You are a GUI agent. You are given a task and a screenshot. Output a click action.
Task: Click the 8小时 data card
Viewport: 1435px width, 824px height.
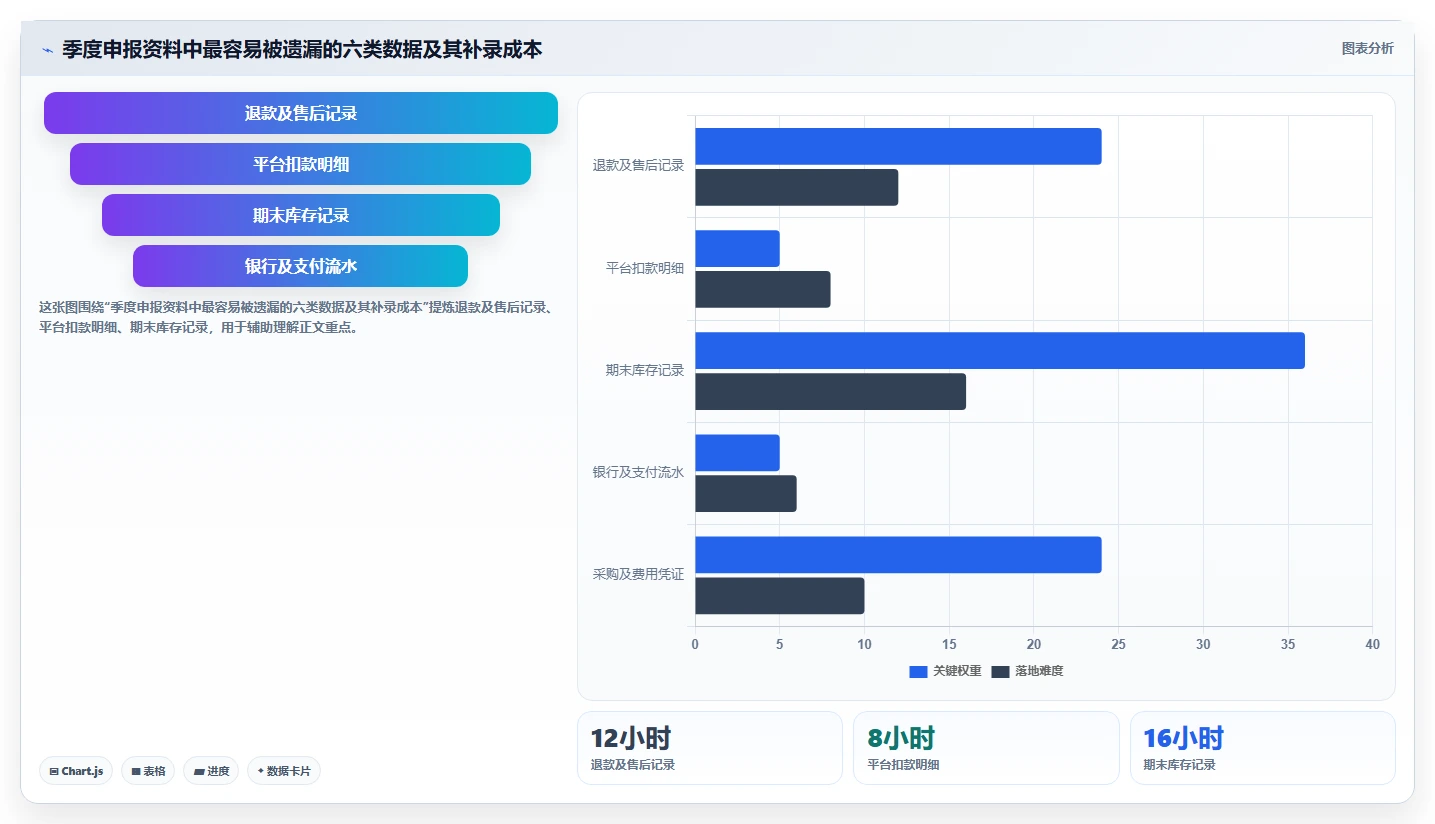(x=986, y=748)
